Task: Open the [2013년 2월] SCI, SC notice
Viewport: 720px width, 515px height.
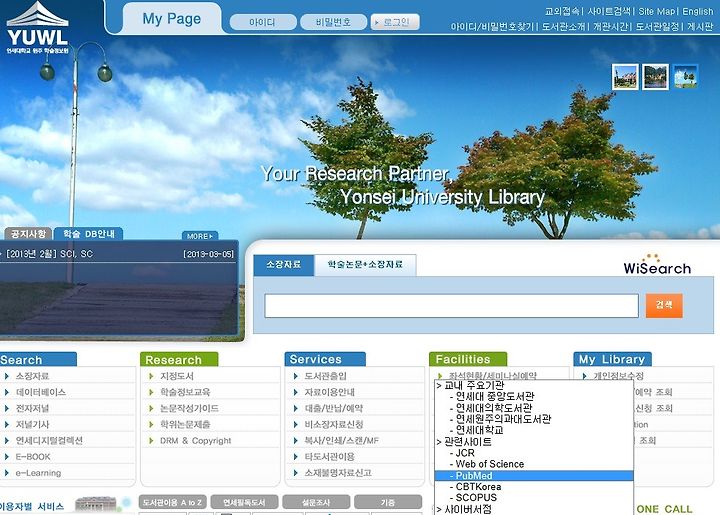Action: pos(50,254)
